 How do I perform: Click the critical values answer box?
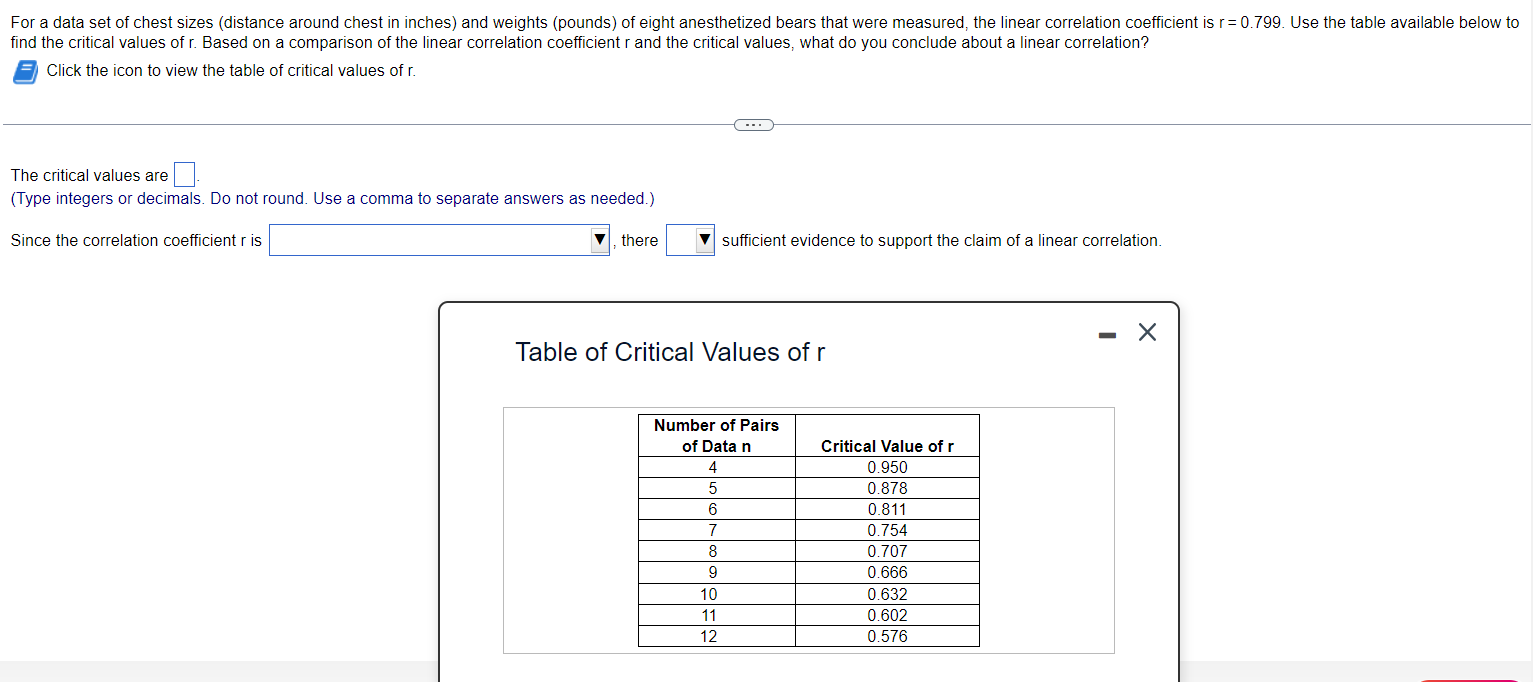pos(184,174)
